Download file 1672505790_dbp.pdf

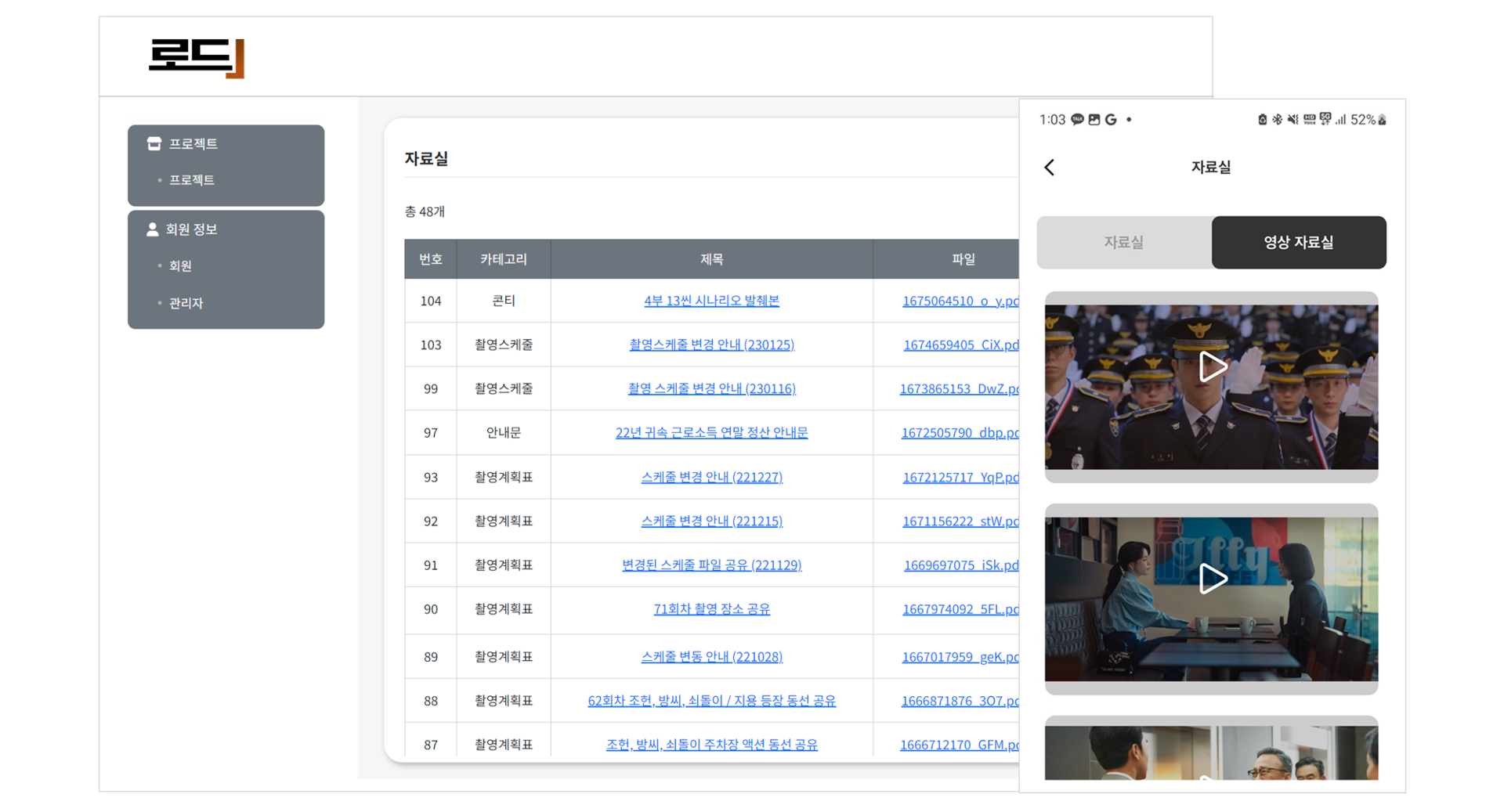pyautogui.click(x=960, y=432)
